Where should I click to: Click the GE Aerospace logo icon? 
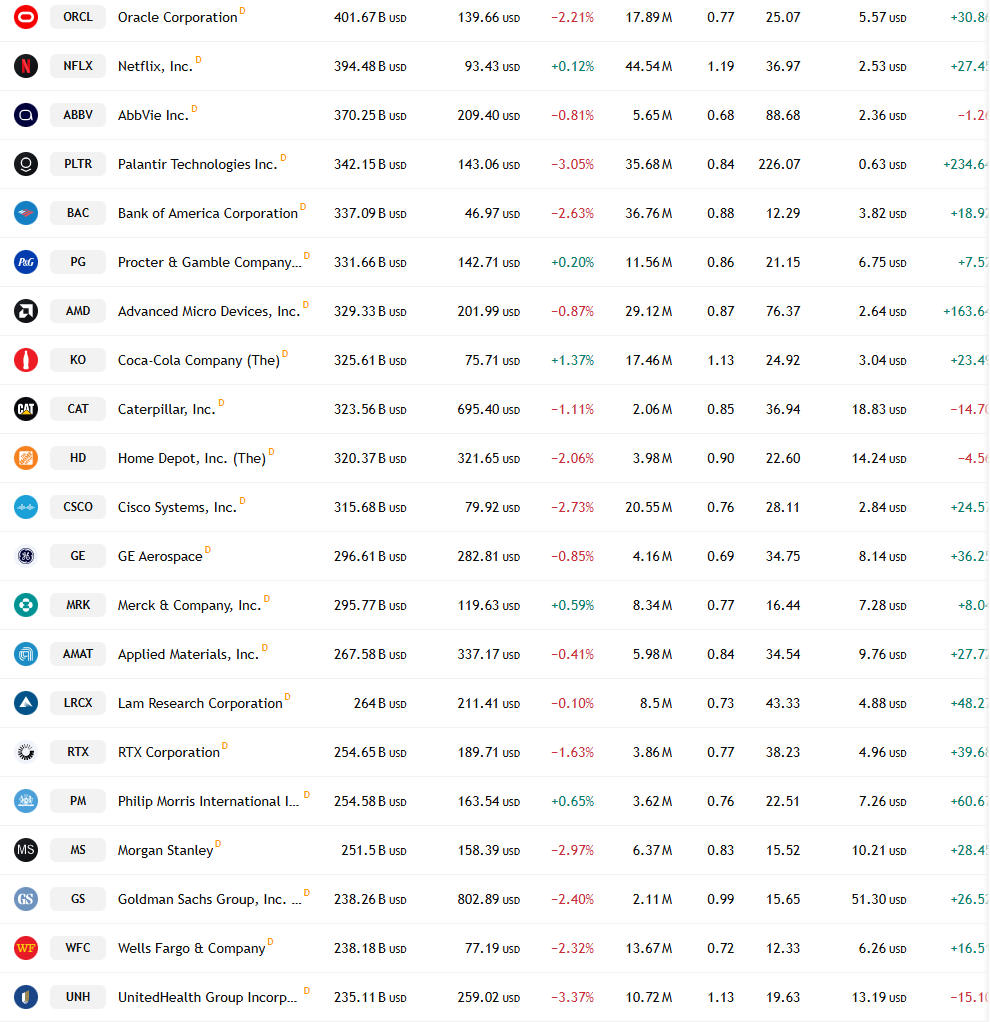pos(26,556)
